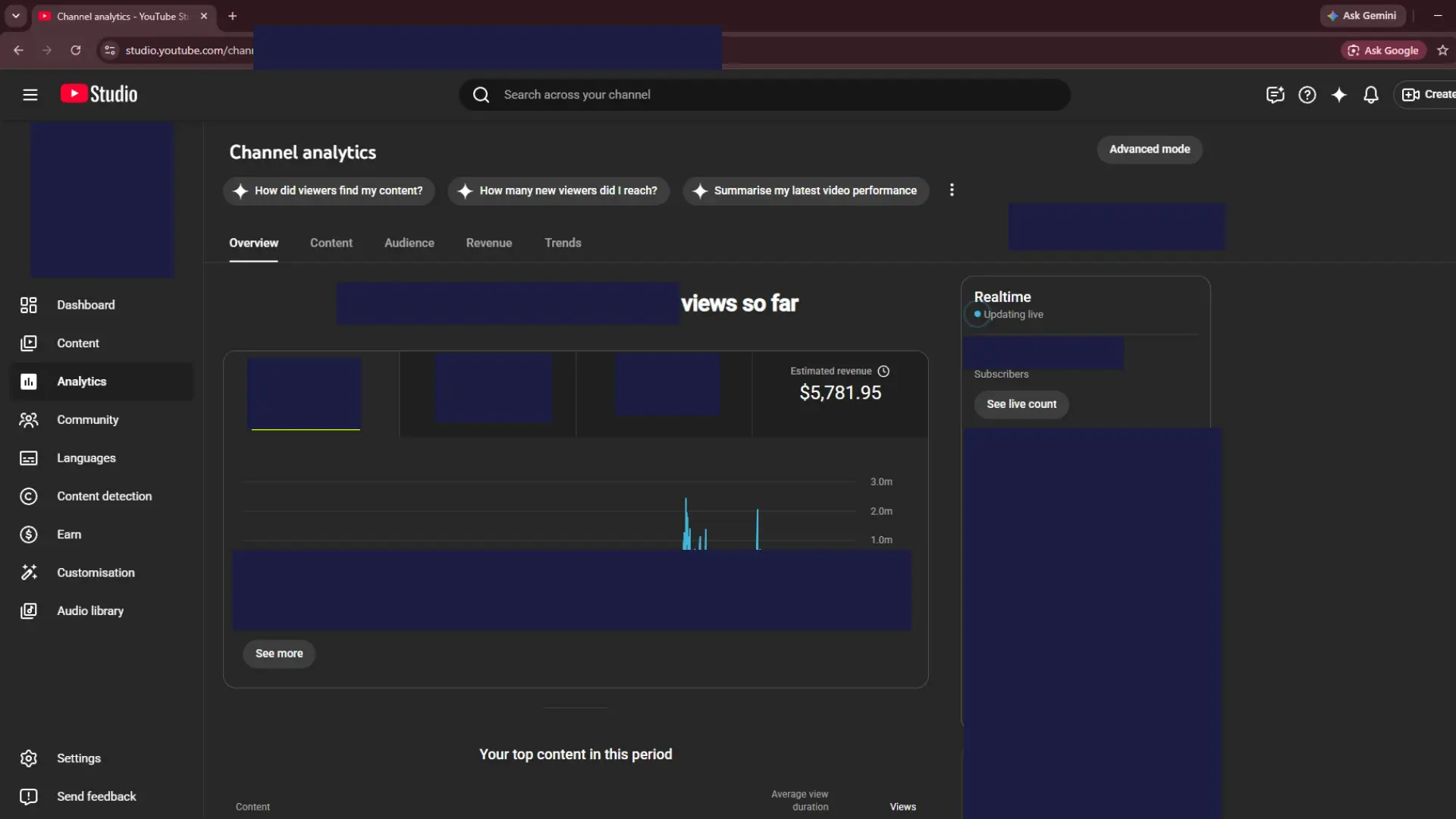Click the search magnifier icon

point(482,95)
